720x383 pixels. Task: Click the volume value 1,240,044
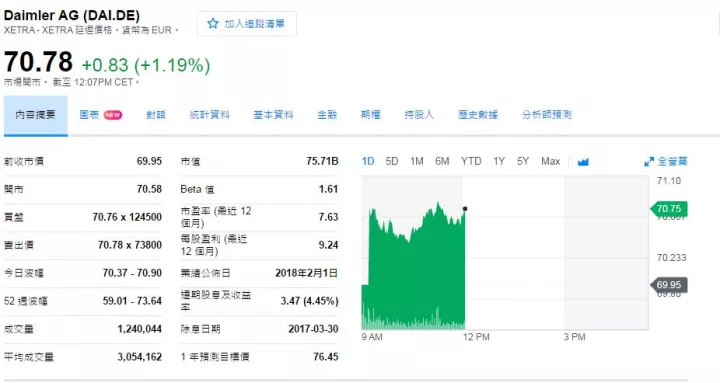[x=140, y=329]
